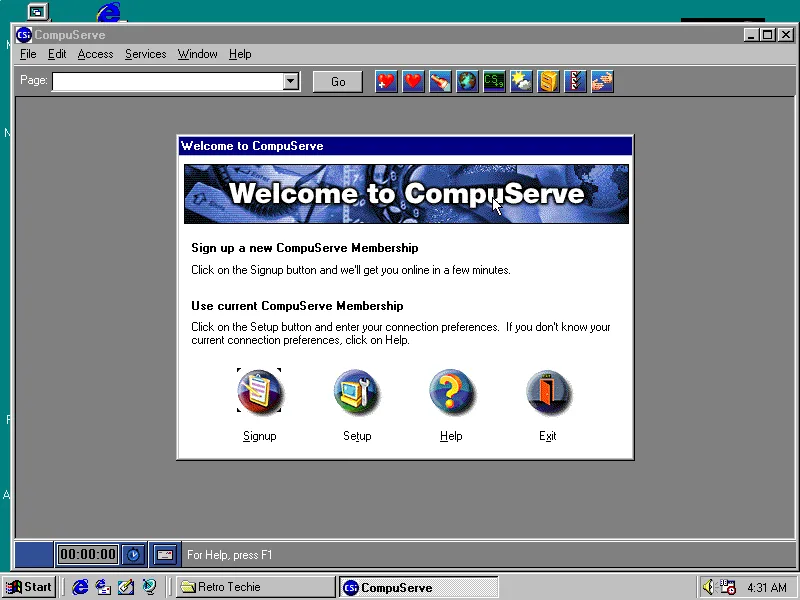Click the green CS stock quotes icon
Screen dimensions: 800x600
coord(494,82)
